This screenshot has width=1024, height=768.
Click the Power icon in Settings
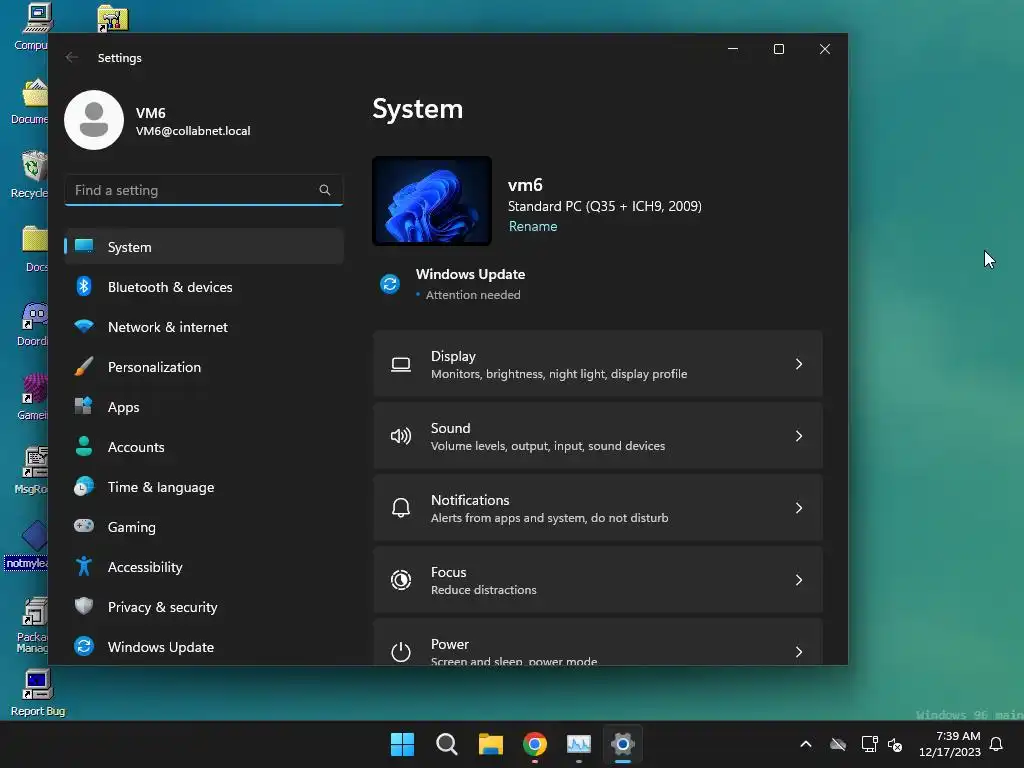(x=401, y=651)
